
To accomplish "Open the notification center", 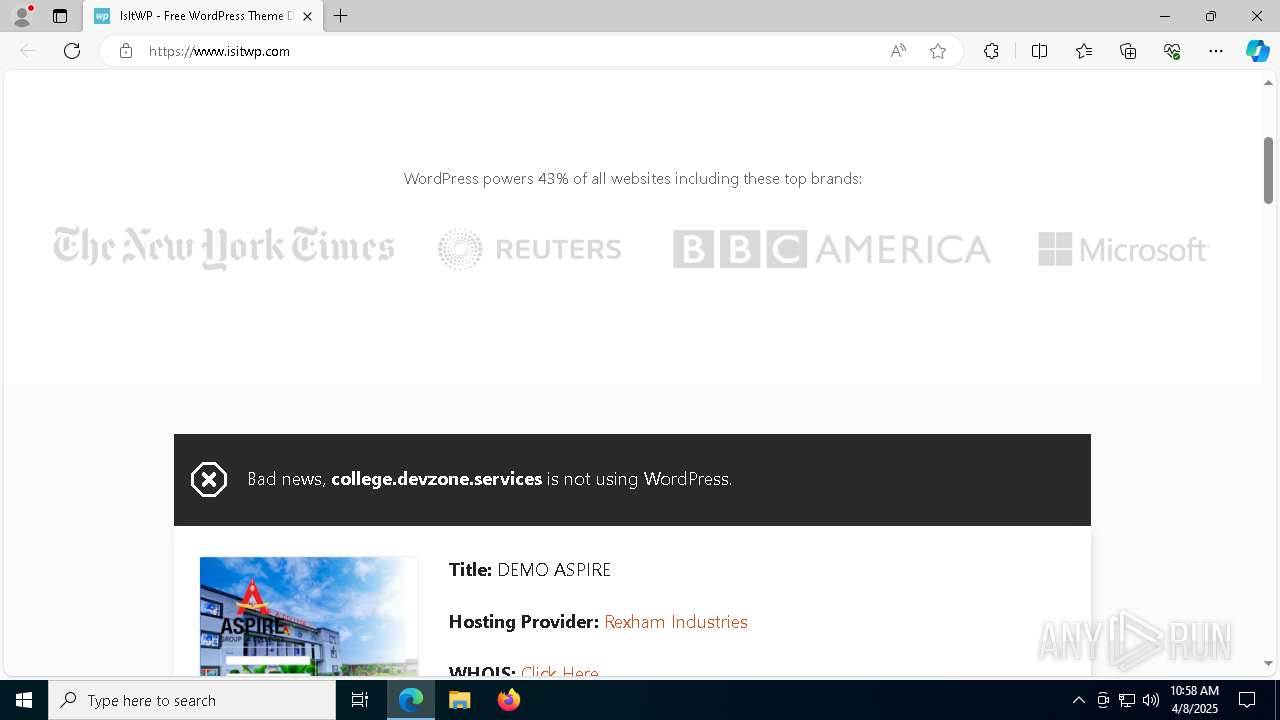I will tap(1247, 700).
